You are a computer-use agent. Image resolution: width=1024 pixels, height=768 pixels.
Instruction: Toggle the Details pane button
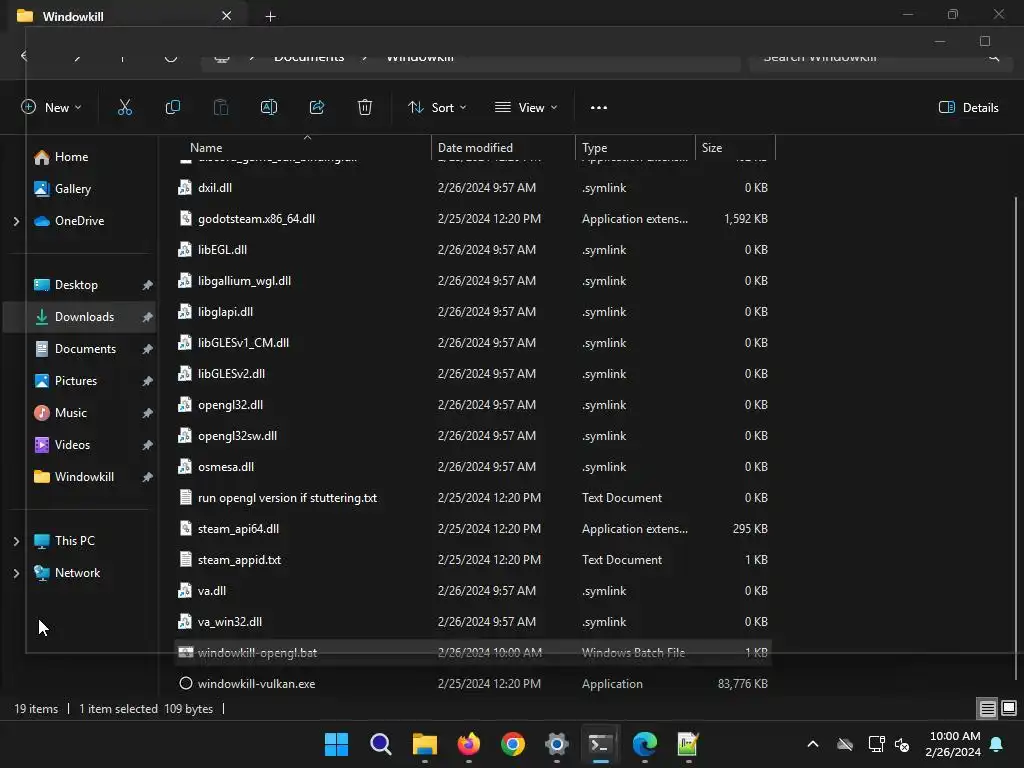tap(968, 108)
